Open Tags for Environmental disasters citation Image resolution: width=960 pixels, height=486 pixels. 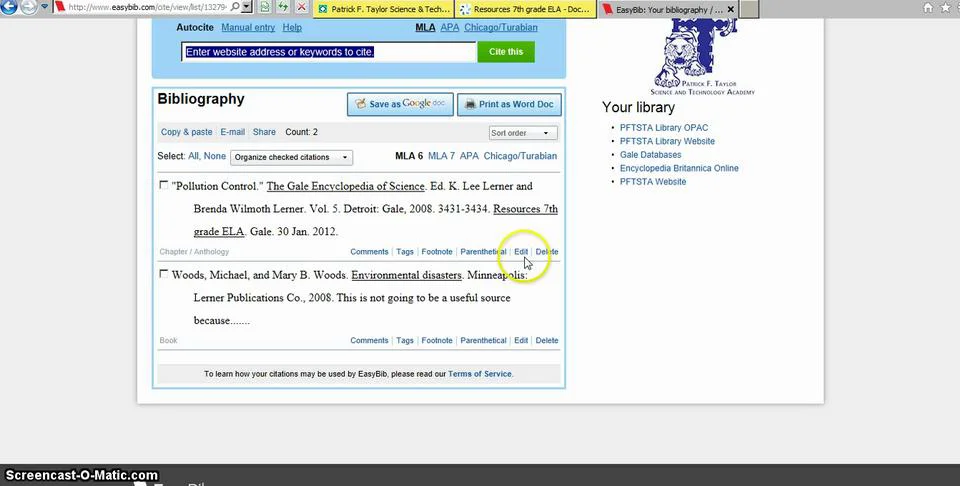tap(405, 340)
